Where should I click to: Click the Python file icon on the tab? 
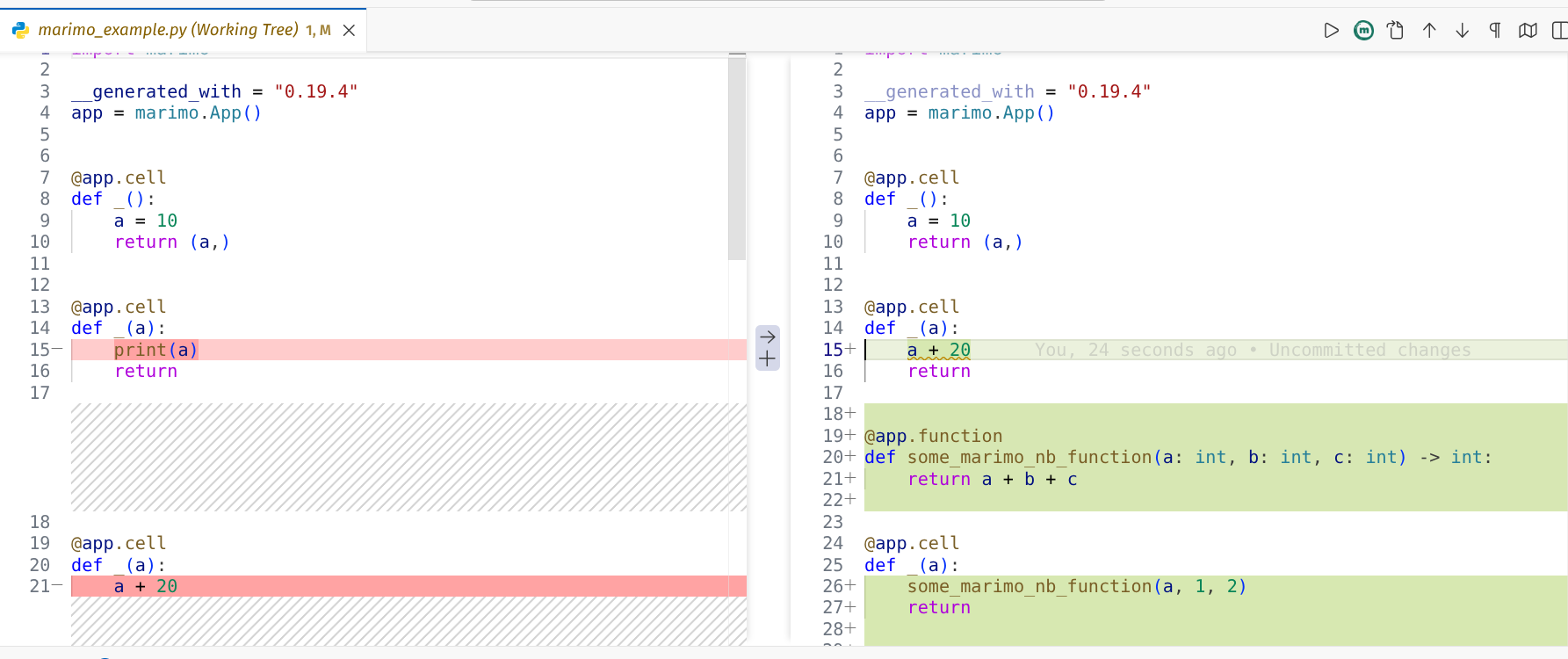tap(20, 30)
